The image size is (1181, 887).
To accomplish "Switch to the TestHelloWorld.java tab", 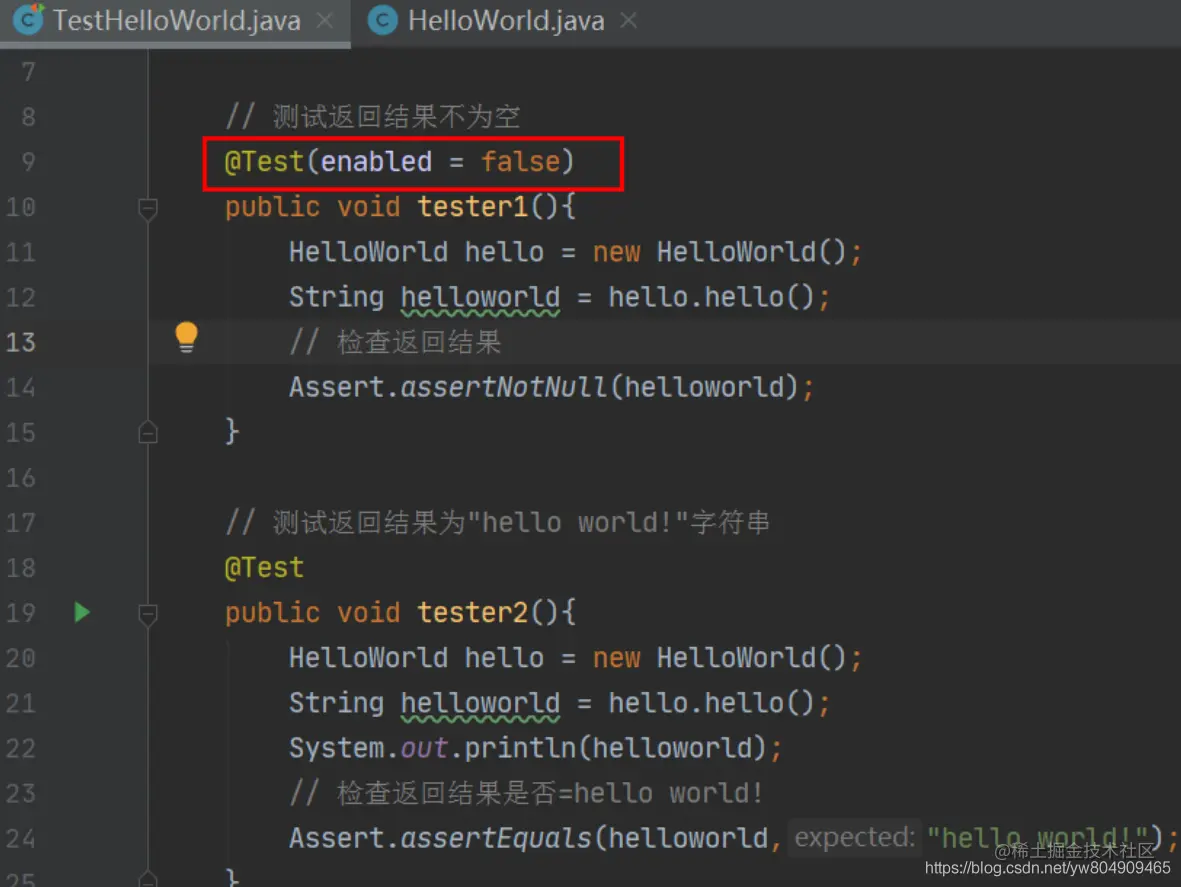I will (175, 21).
